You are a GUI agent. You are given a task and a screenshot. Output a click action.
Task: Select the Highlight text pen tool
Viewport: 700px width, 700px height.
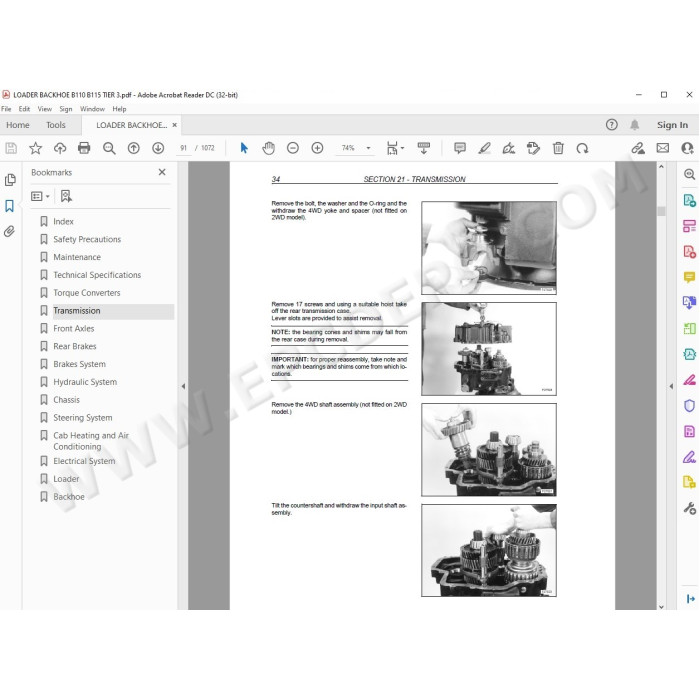pyautogui.click(x=484, y=148)
